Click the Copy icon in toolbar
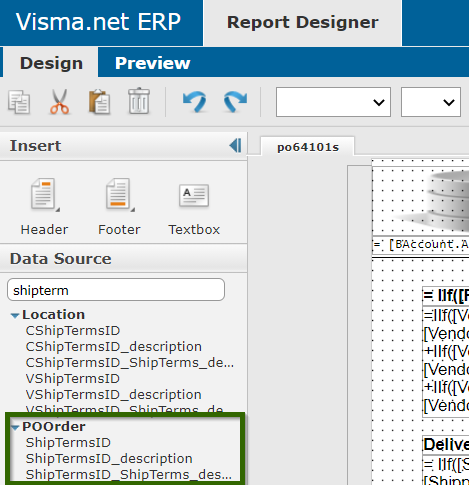 19,102
